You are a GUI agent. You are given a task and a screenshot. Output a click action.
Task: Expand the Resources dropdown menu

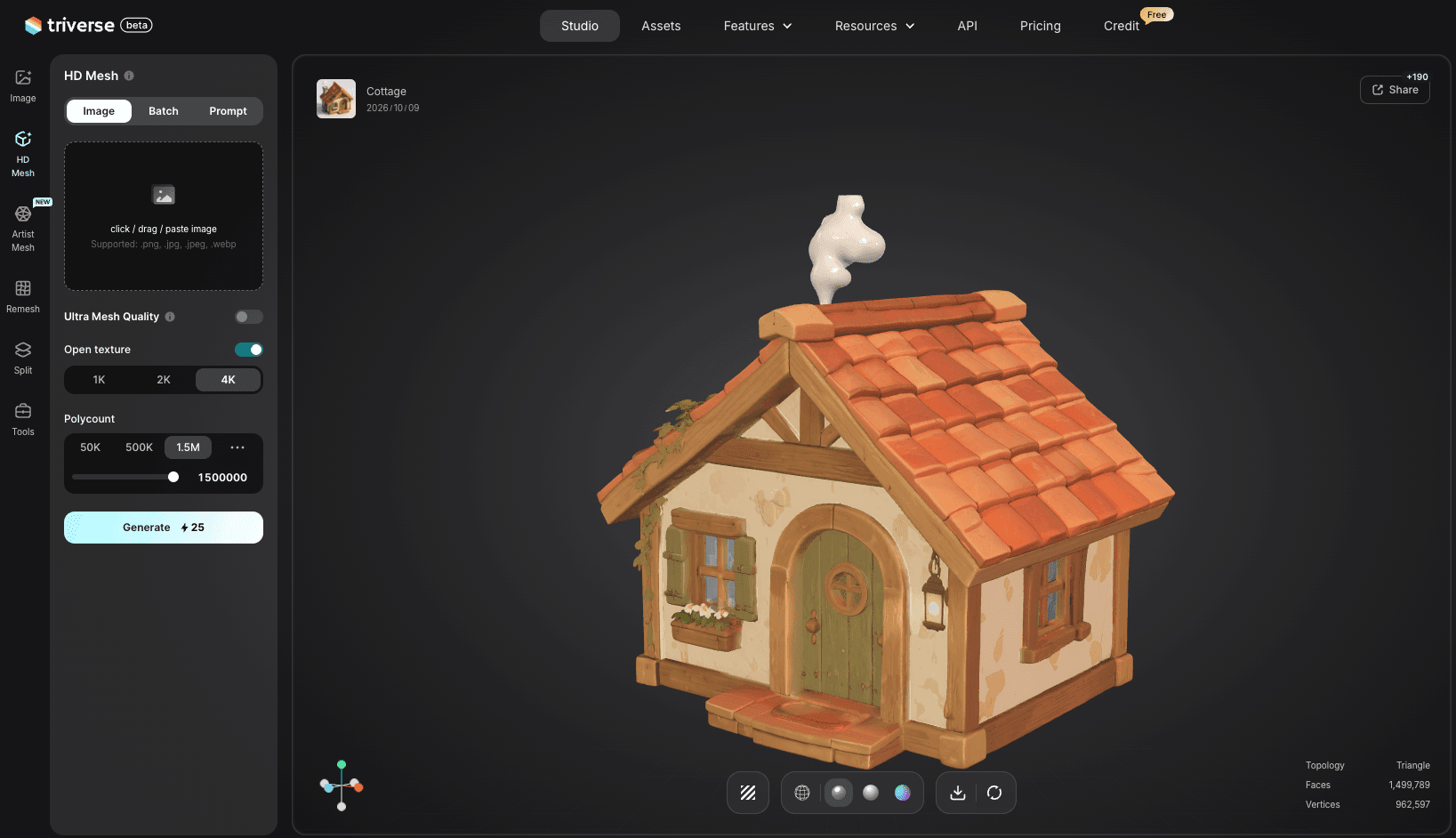pyautogui.click(x=874, y=26)
